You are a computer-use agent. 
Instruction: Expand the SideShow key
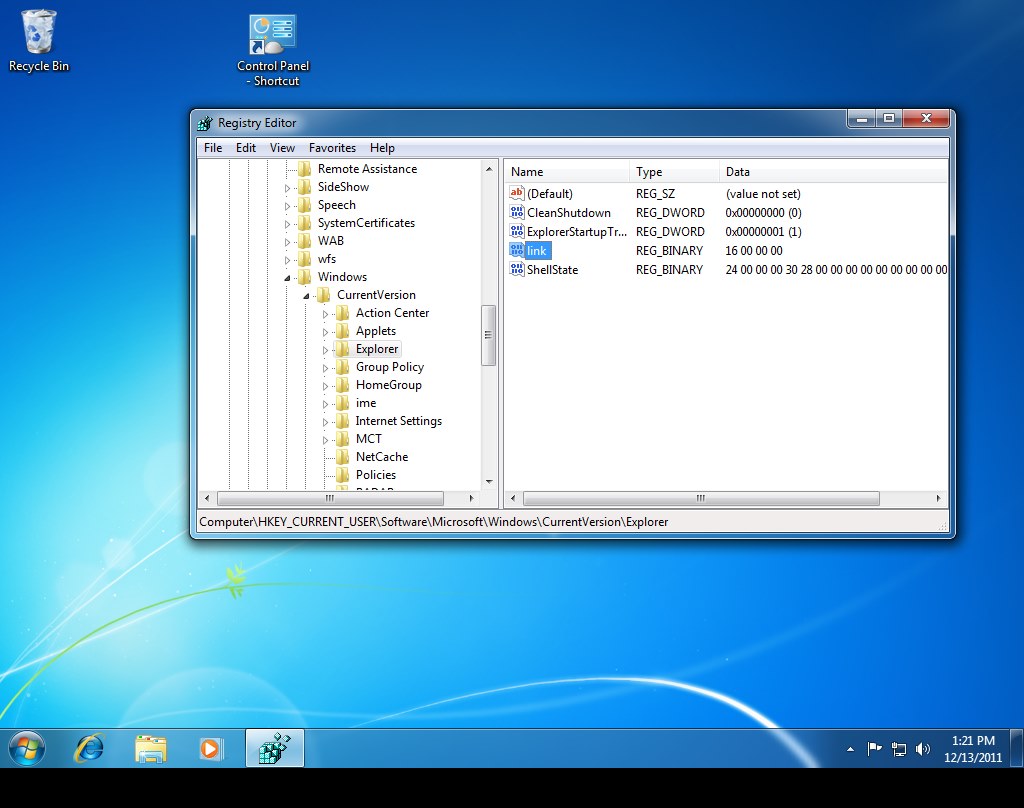(x=287, y=188)
